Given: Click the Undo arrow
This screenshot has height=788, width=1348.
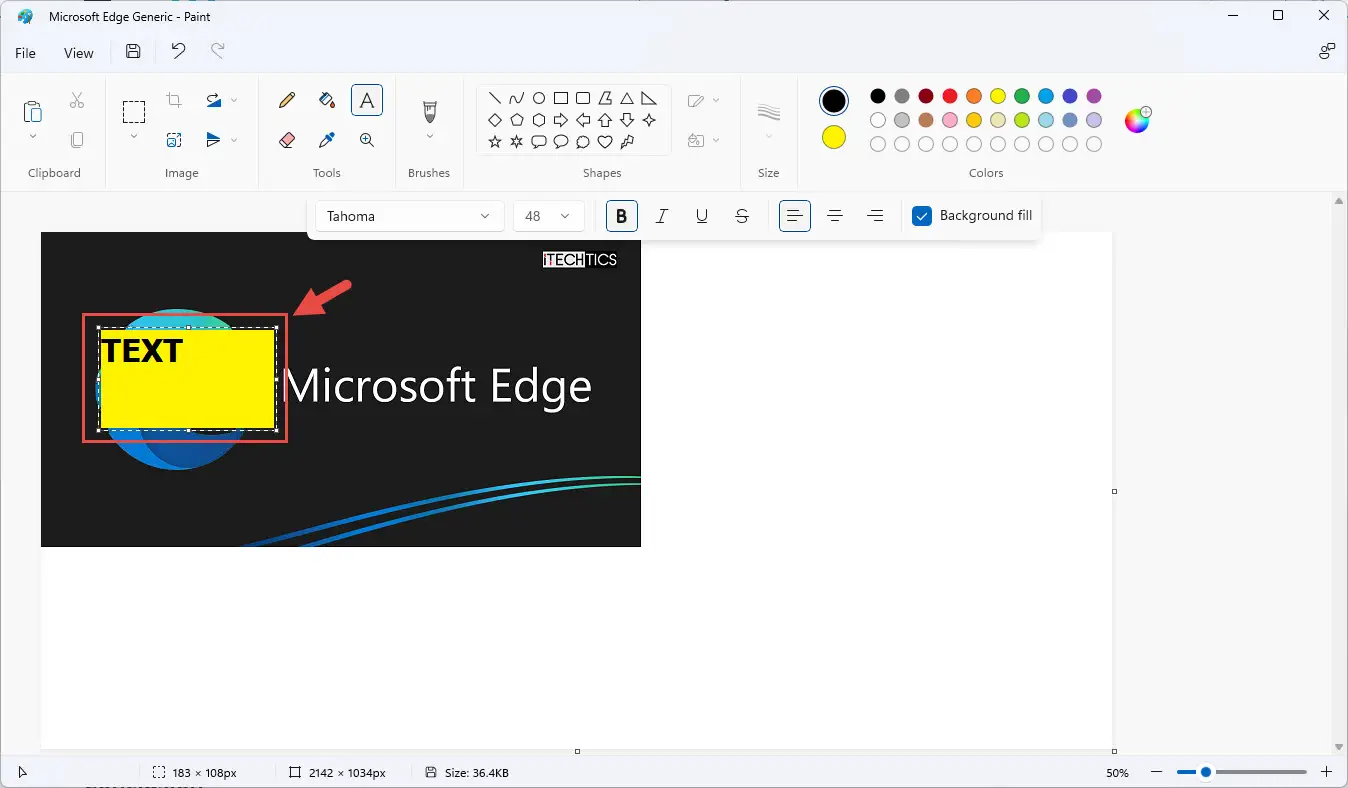Looking at the screenshot, I should (x=178, y=52).
